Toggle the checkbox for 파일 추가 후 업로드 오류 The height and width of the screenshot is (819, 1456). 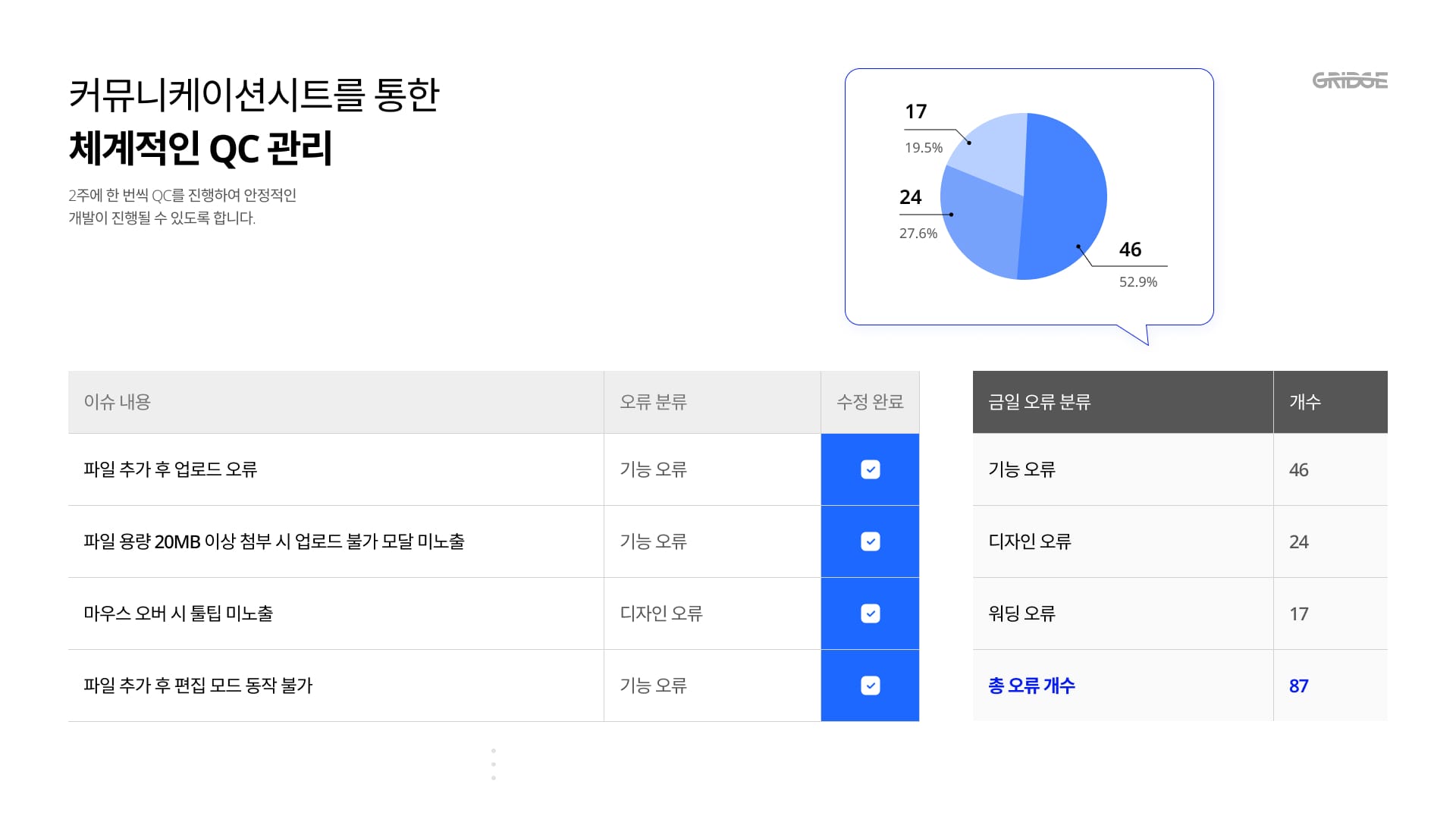(870, 469)
